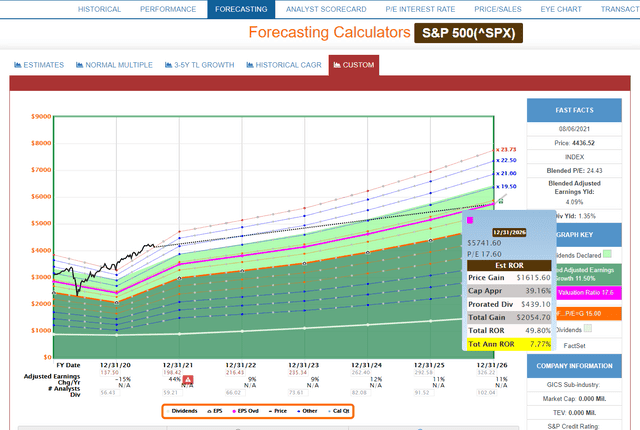640x430 pixels.
Task: Click the FactSet source label
Action: pyautogui.click(x=574, y=346)
